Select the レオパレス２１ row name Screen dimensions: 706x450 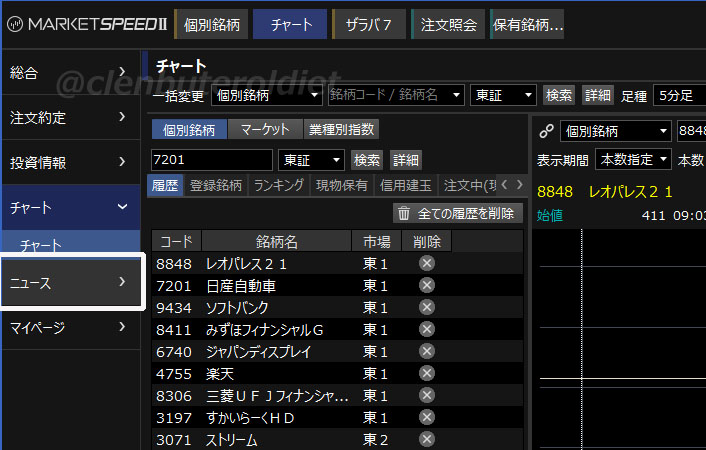click(x=246, y=264)
